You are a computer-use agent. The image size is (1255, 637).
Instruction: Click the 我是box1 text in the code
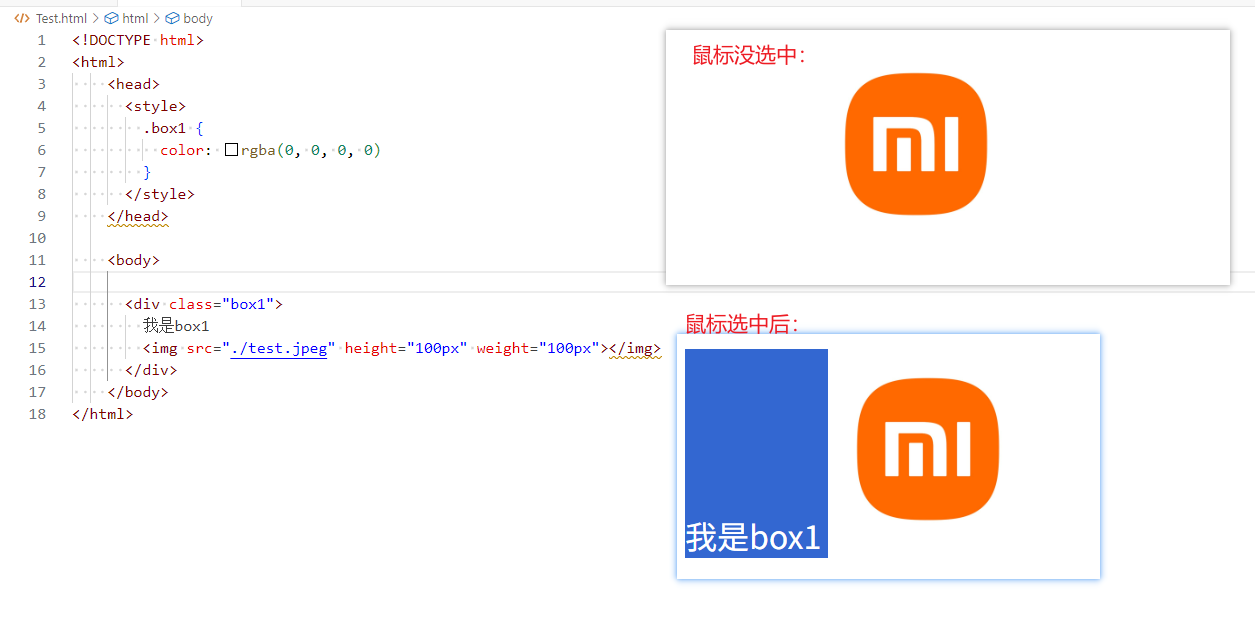click(176, 326)
